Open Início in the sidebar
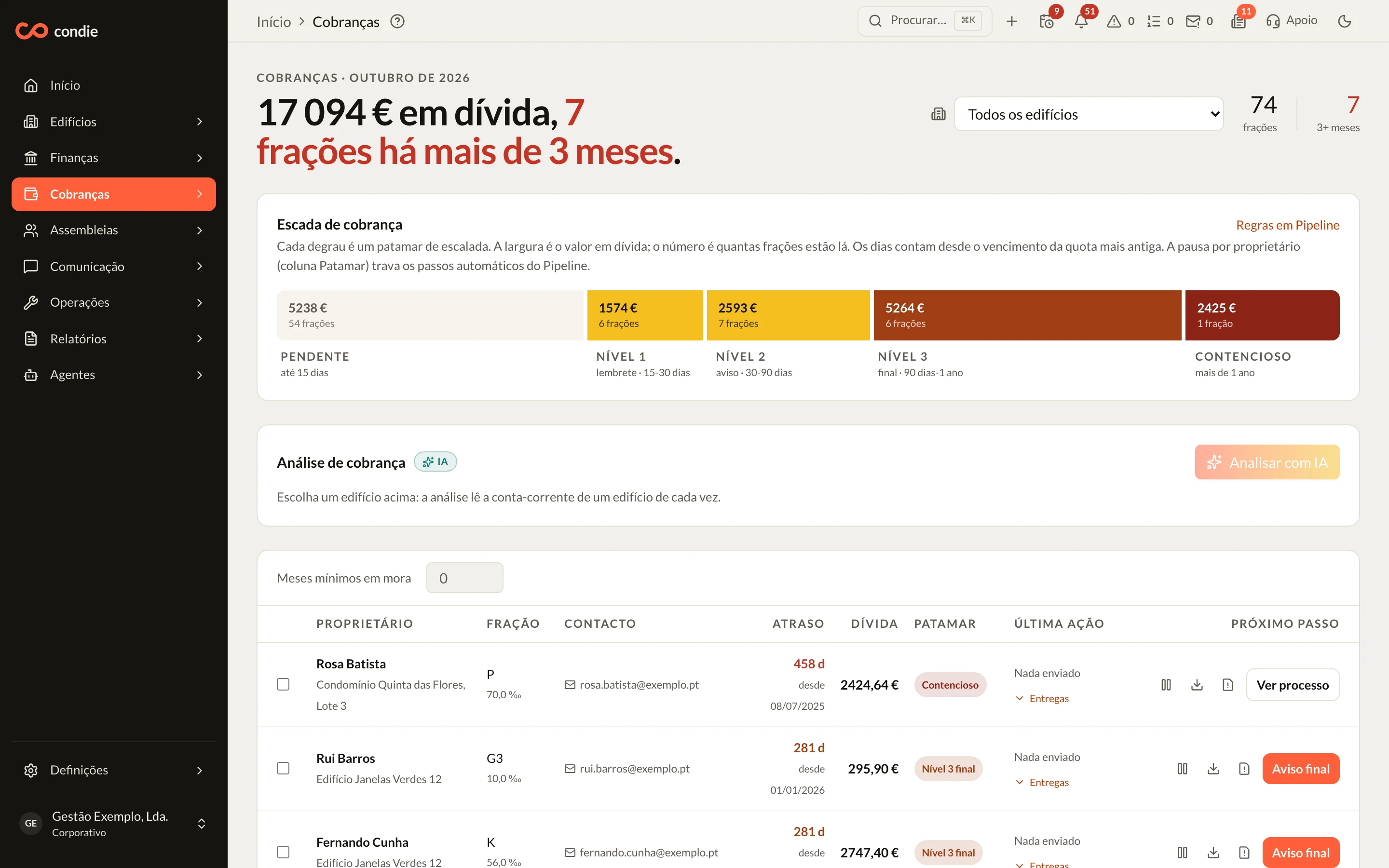Viewport: 1389px width, 868px height. (x=114, y=85)
